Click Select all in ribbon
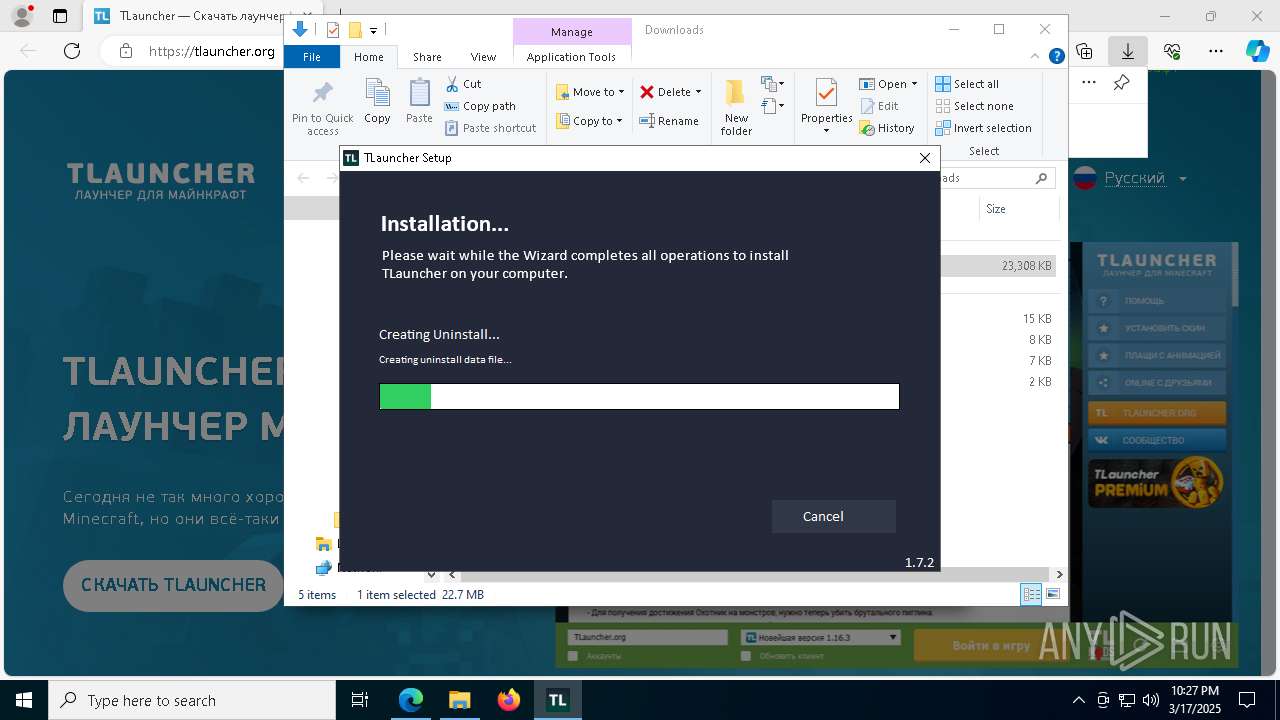 pyautogui.click(x=967, y=84)
